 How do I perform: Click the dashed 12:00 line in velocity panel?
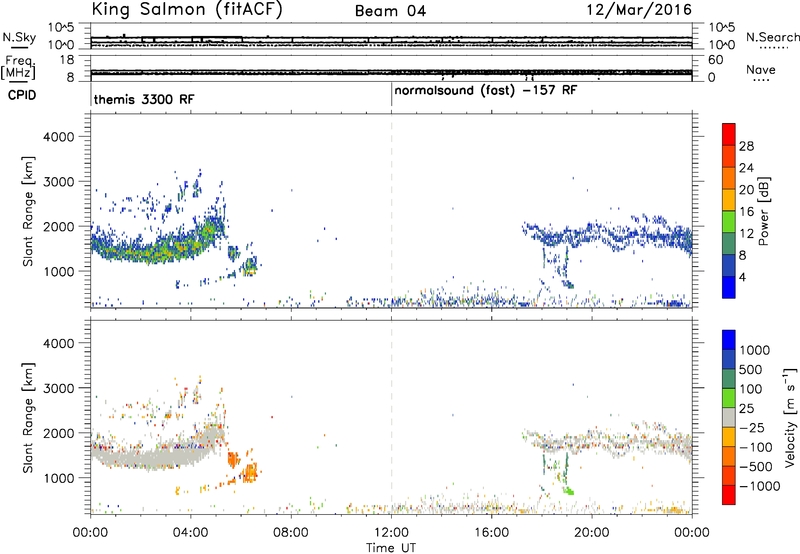tap(391, 417)
